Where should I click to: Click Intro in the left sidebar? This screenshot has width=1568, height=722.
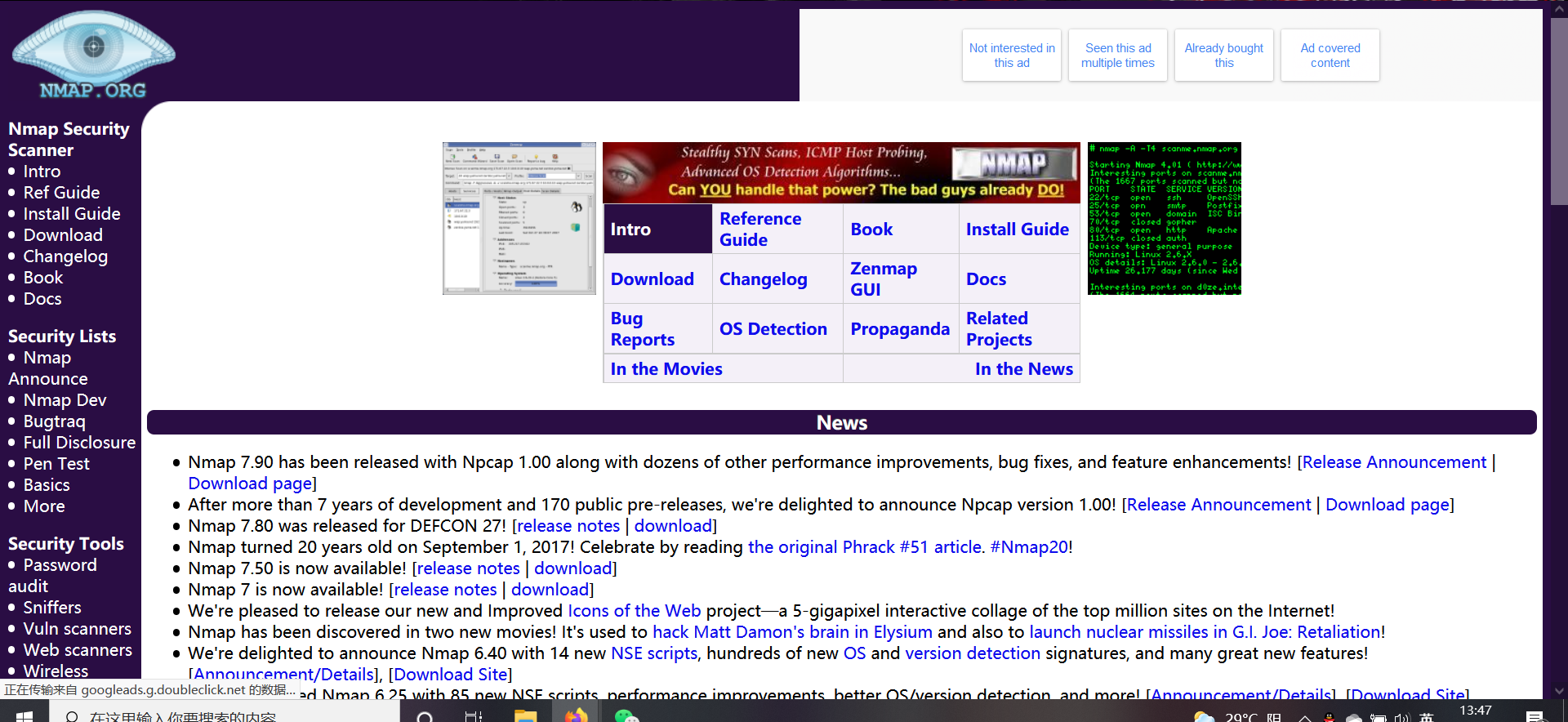pos(42,172)
